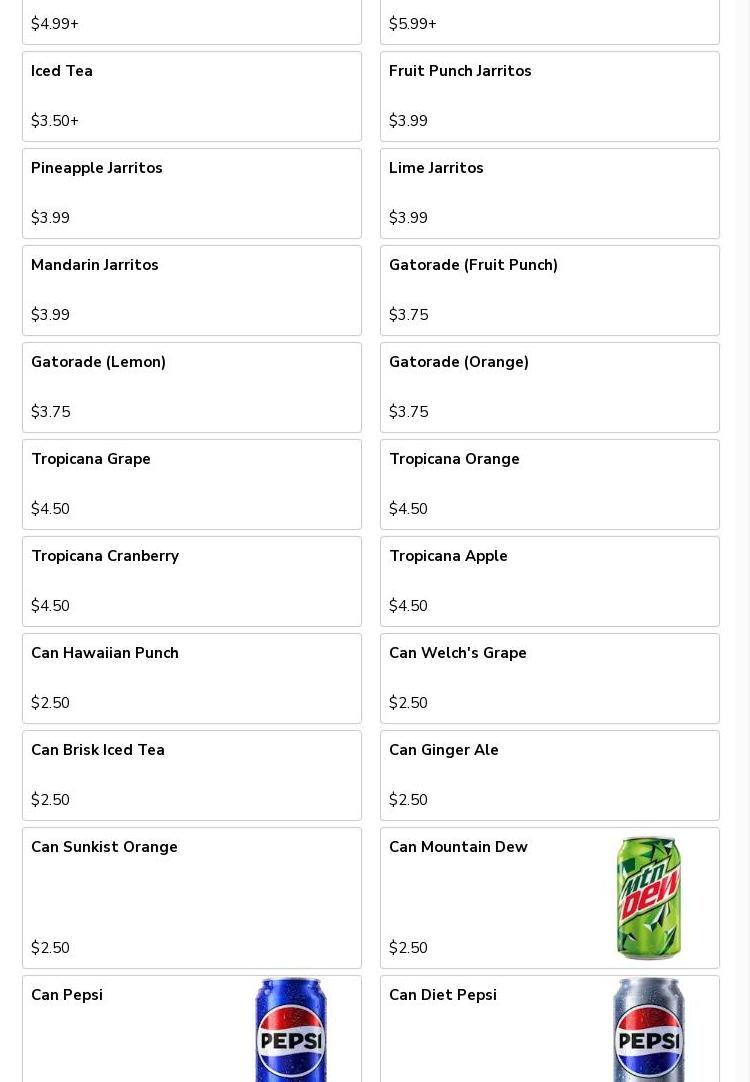The height and width of the screenshot is (1082, 750).
Task: Choose Can Sunkist Orange item
Action: 192,897
